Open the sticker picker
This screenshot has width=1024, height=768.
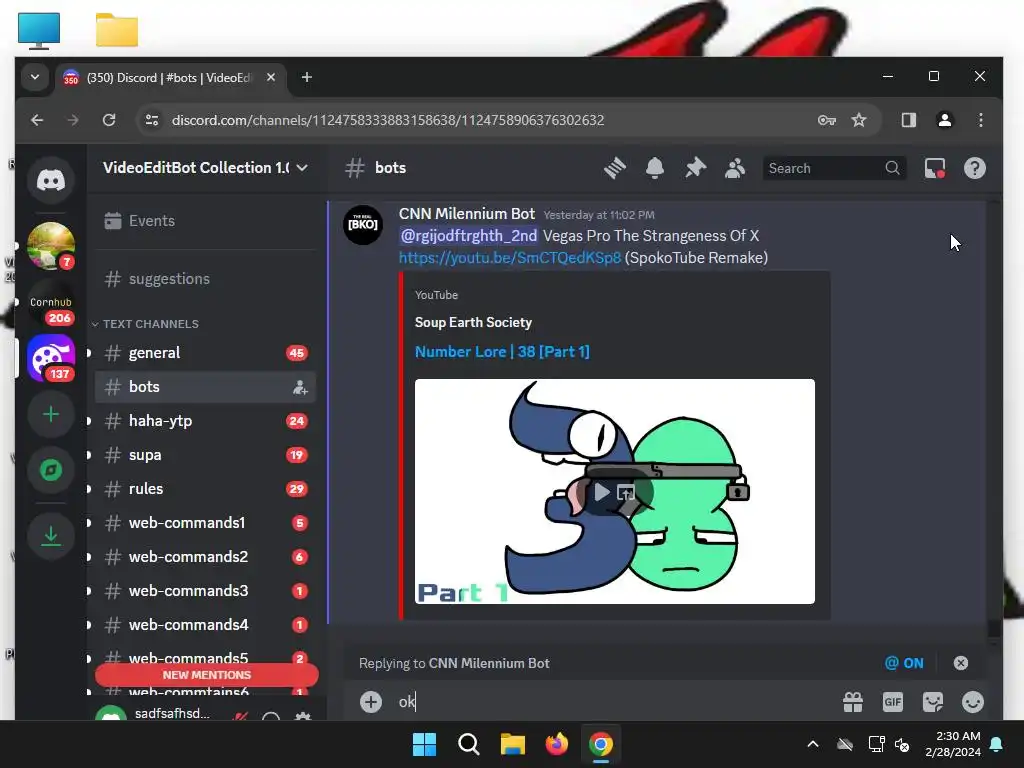933,702
